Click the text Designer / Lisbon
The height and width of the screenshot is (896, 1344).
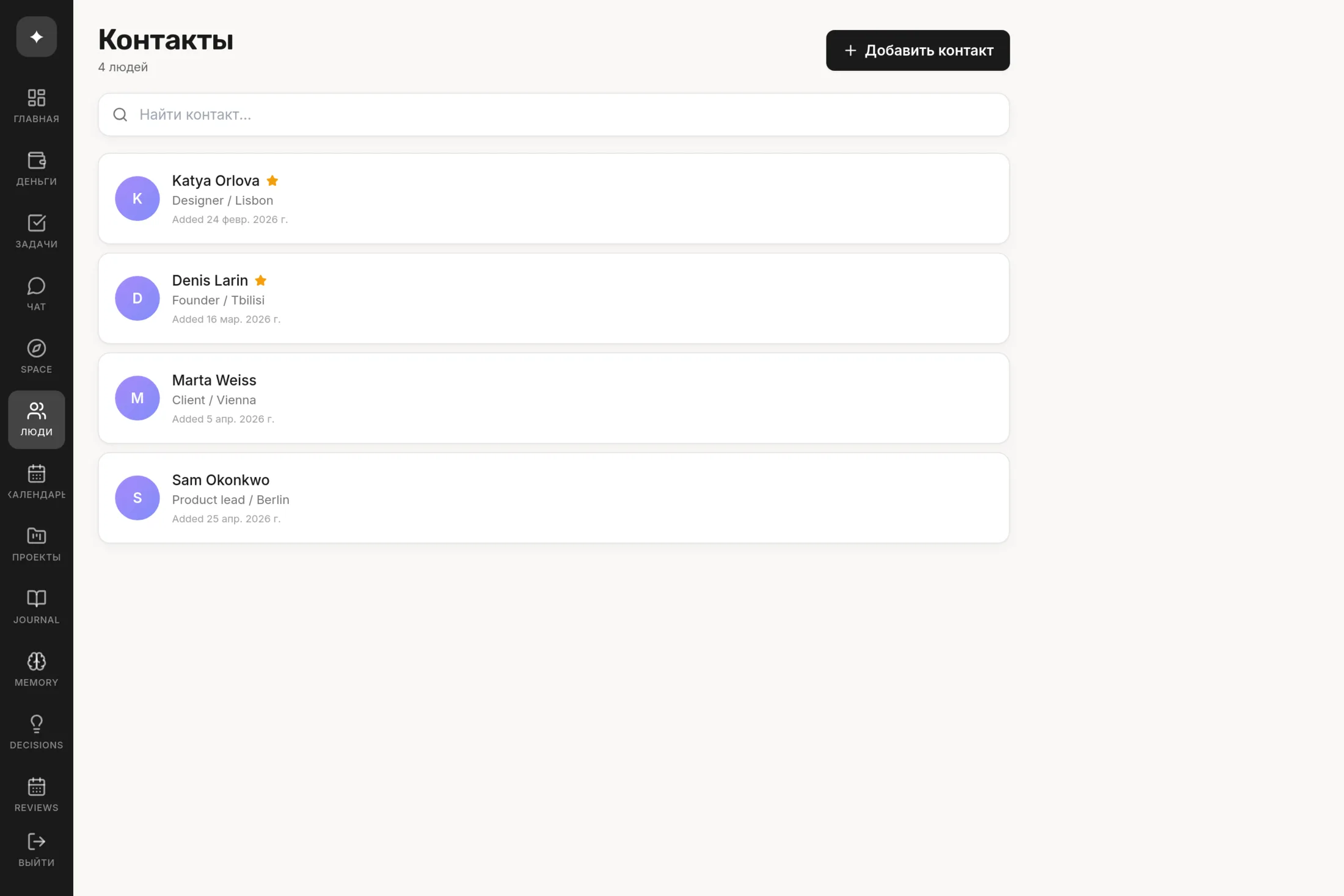pos(222,200)
